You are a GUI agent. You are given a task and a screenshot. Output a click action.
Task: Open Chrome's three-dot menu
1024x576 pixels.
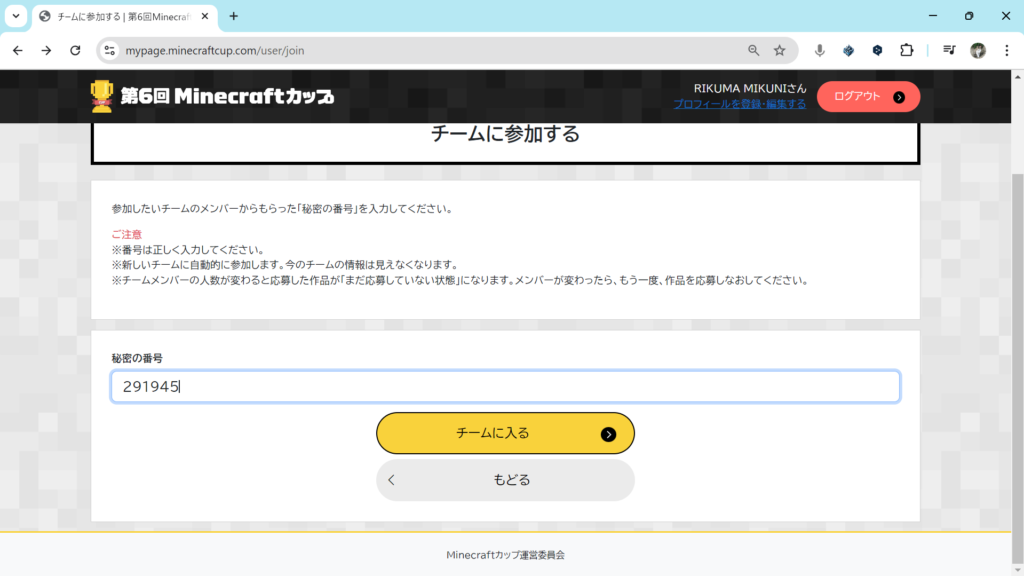pyautogui.click(x=1006, y=50)
